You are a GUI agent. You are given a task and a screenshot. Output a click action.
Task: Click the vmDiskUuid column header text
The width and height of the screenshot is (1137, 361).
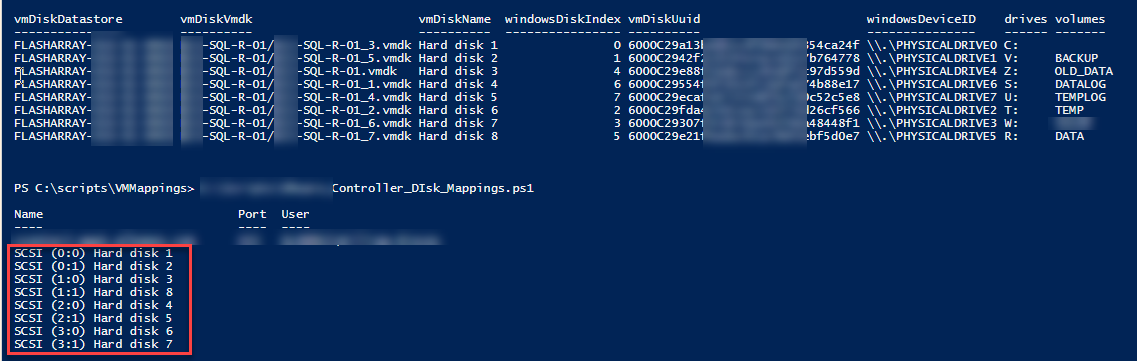point(664,19)
